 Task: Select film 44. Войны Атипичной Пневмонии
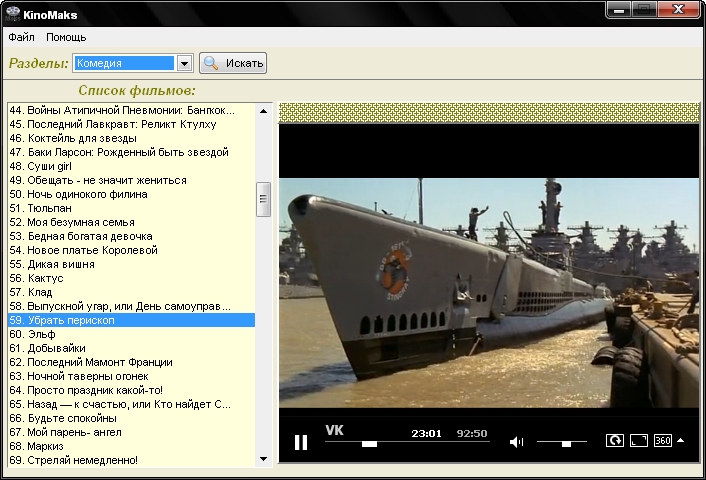(131, 110)
